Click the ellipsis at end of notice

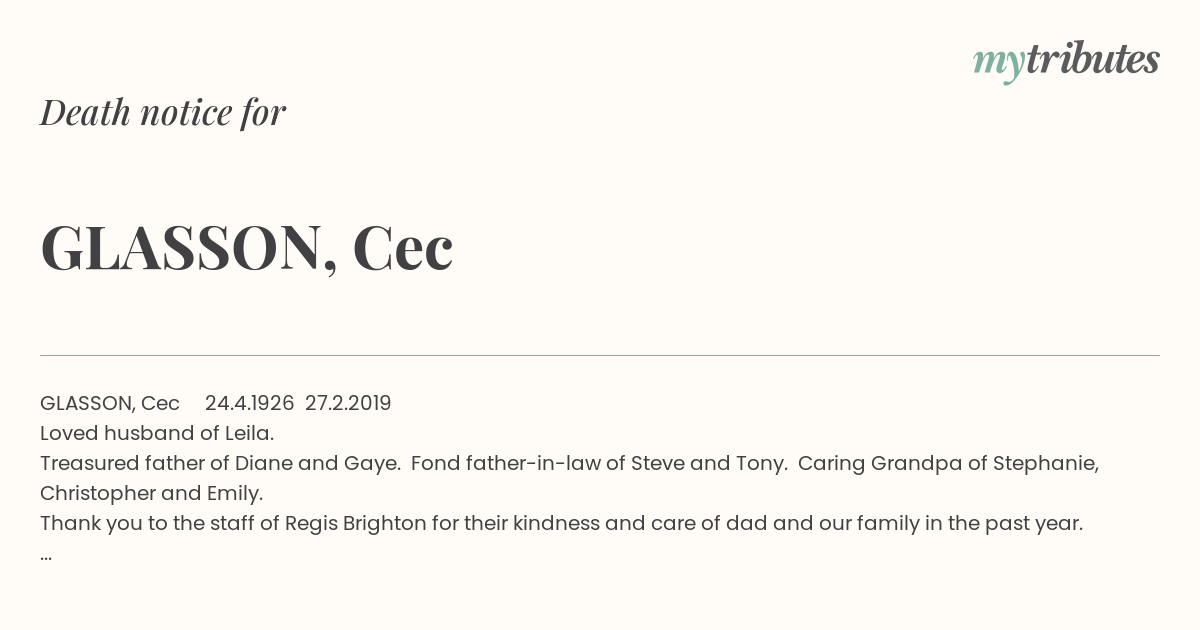point(46,557)
